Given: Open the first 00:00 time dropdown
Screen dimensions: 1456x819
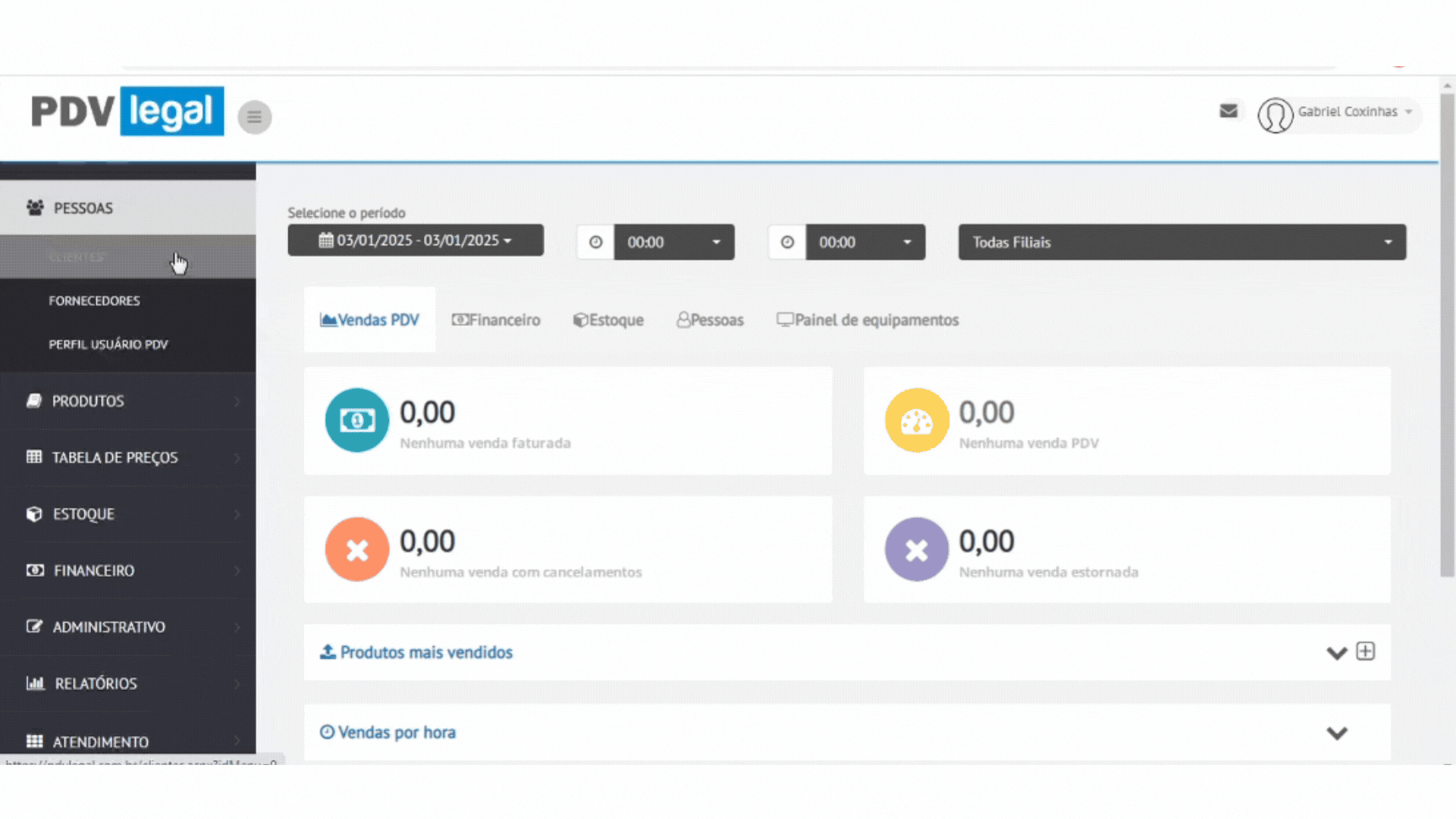Looking at the screenshot, I should tap(673, 242).
